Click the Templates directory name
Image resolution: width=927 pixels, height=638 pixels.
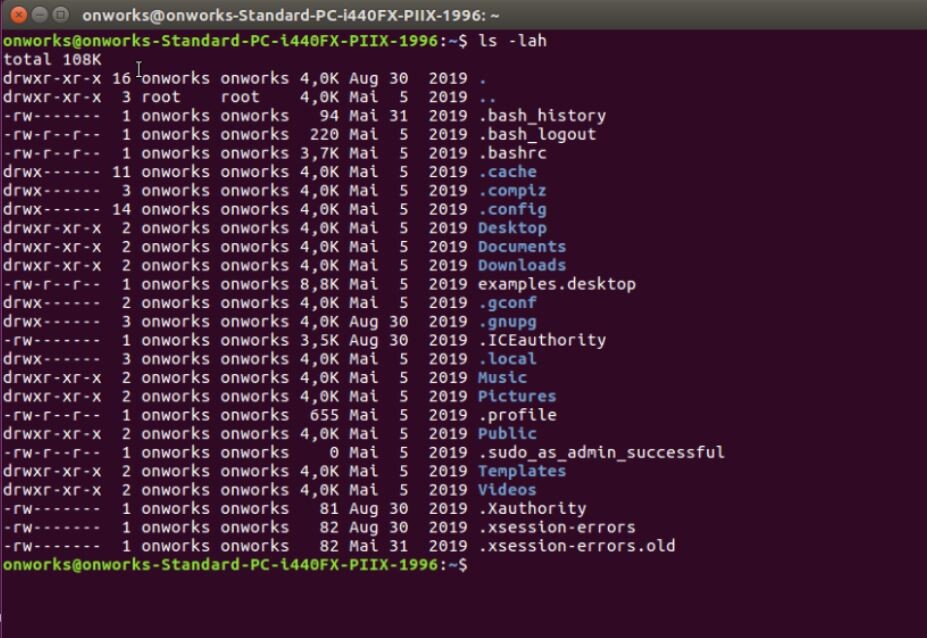tap(522, 472)
